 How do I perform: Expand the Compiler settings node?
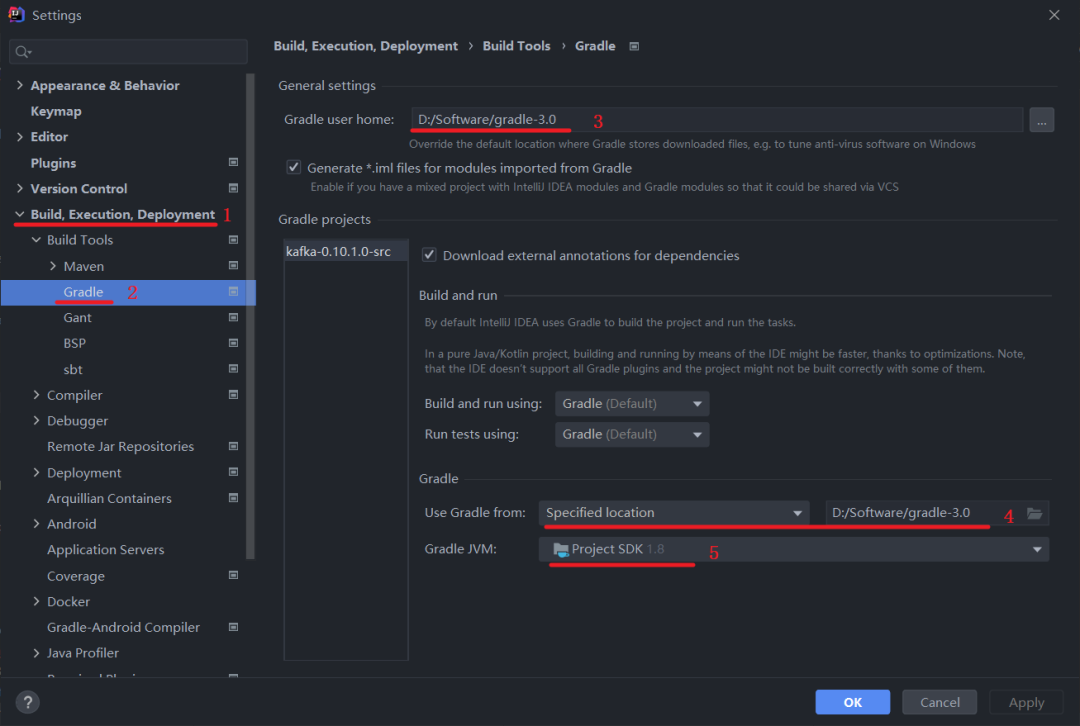pyautogui.click(x=37, y=395)
